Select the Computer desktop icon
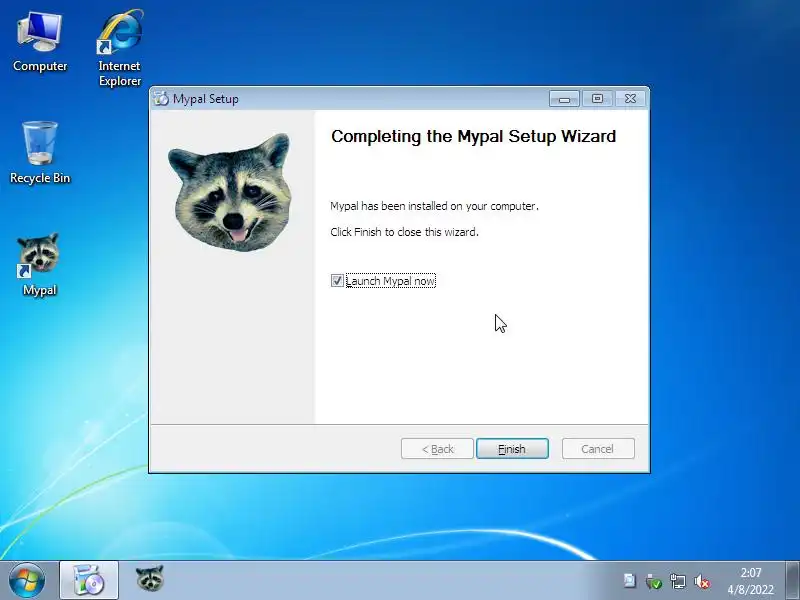Screen dimensions: 800x600 tap(40, 43)
